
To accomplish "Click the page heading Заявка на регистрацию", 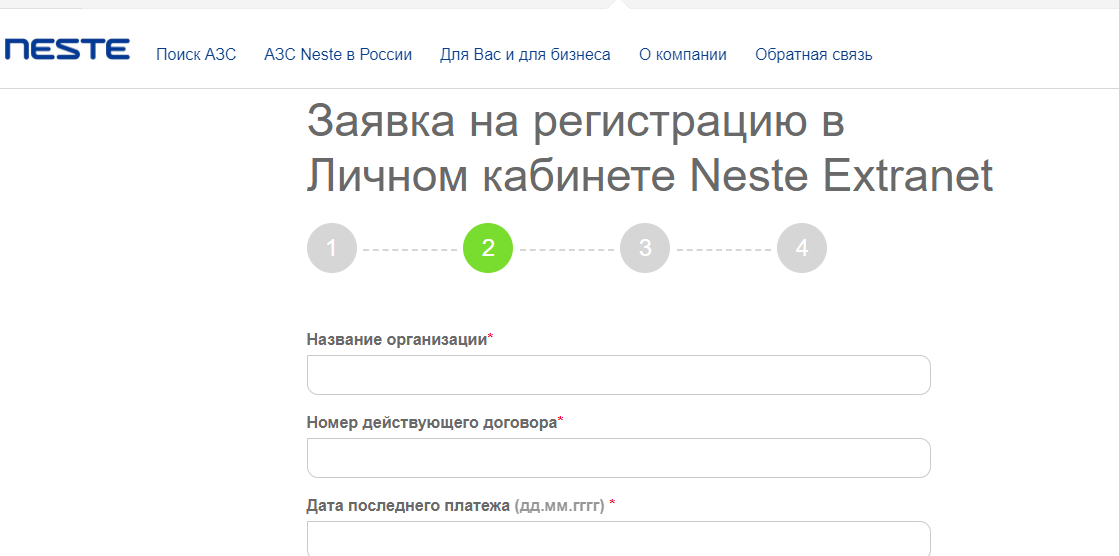I will pyautogui.click(x=649, y=148).
